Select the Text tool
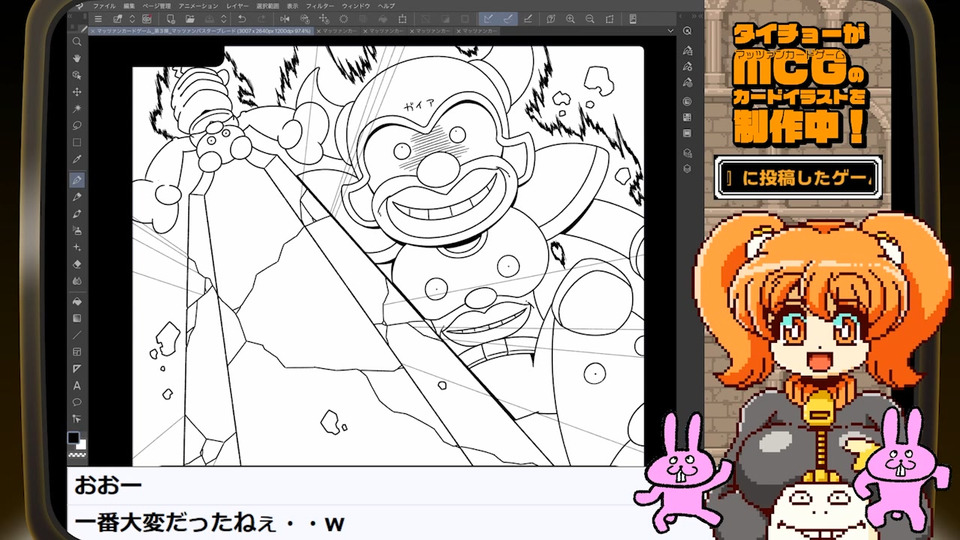 [77, 386]
